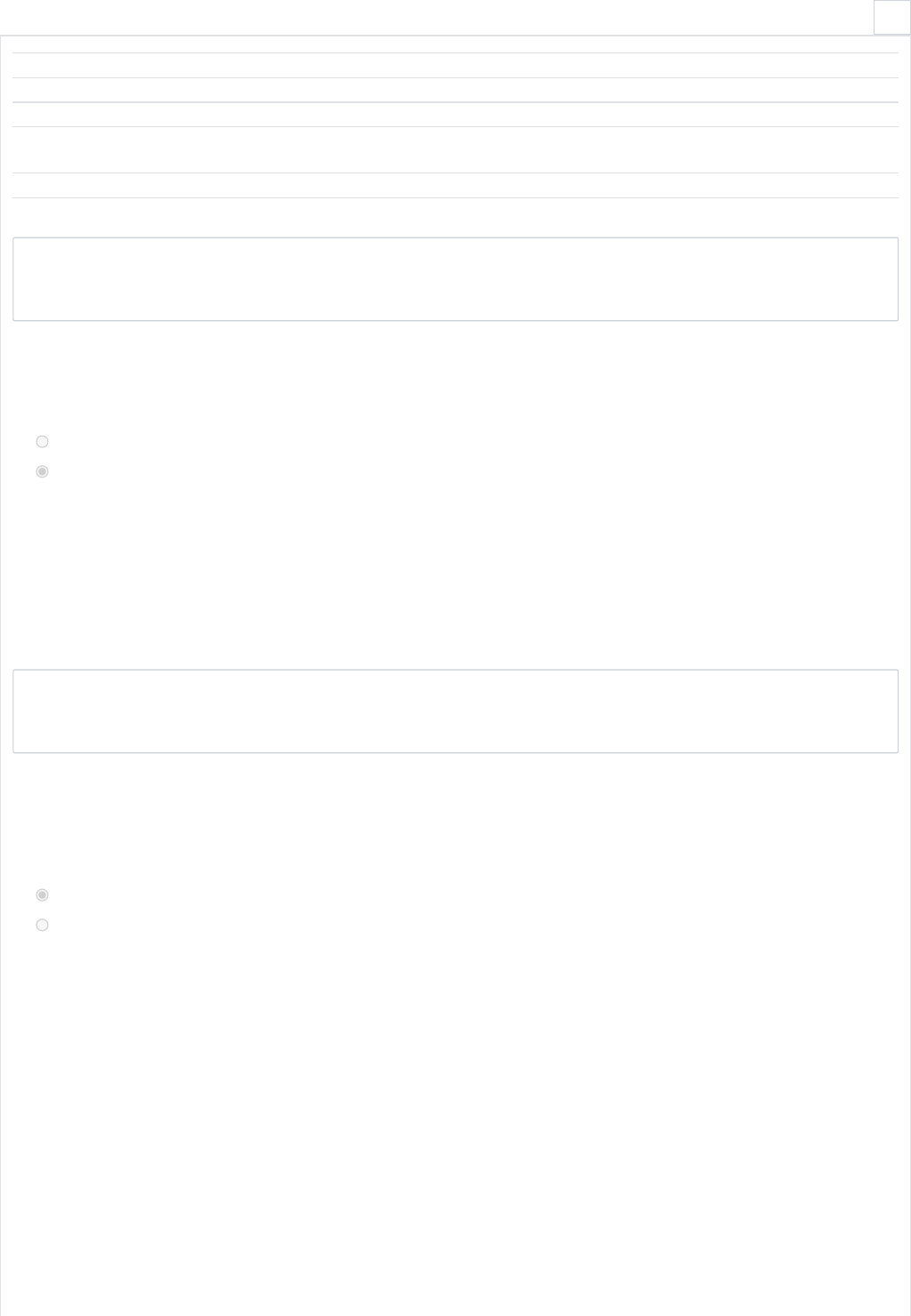This screenshot has height=1316, width=911.
Task: Click empty space below the last radio button
Action: coord(455,1120)
